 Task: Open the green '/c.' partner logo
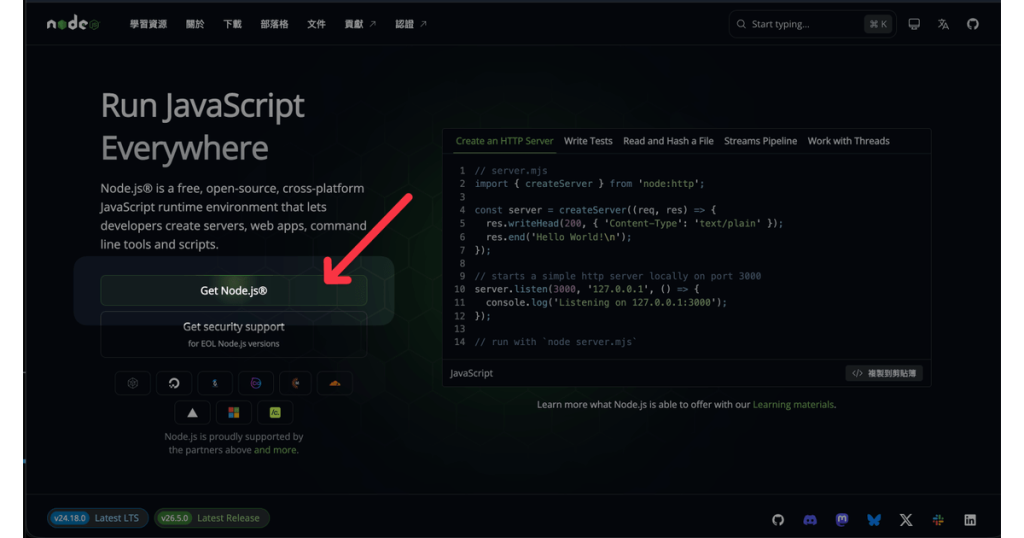pyautogui.click(x=275, y=413)
